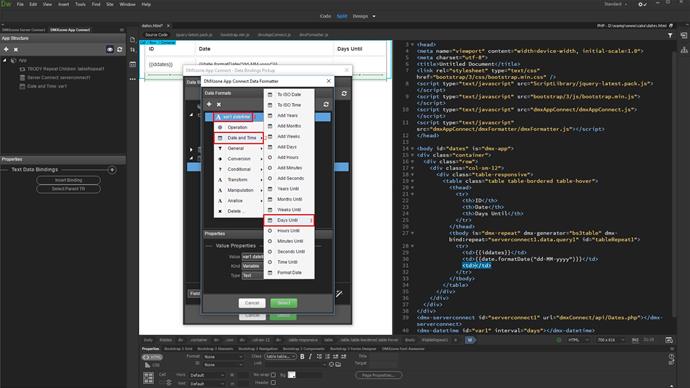Choose Minutes Until option
Viewport: 690px width, 388px height.
tap(289, 241)
